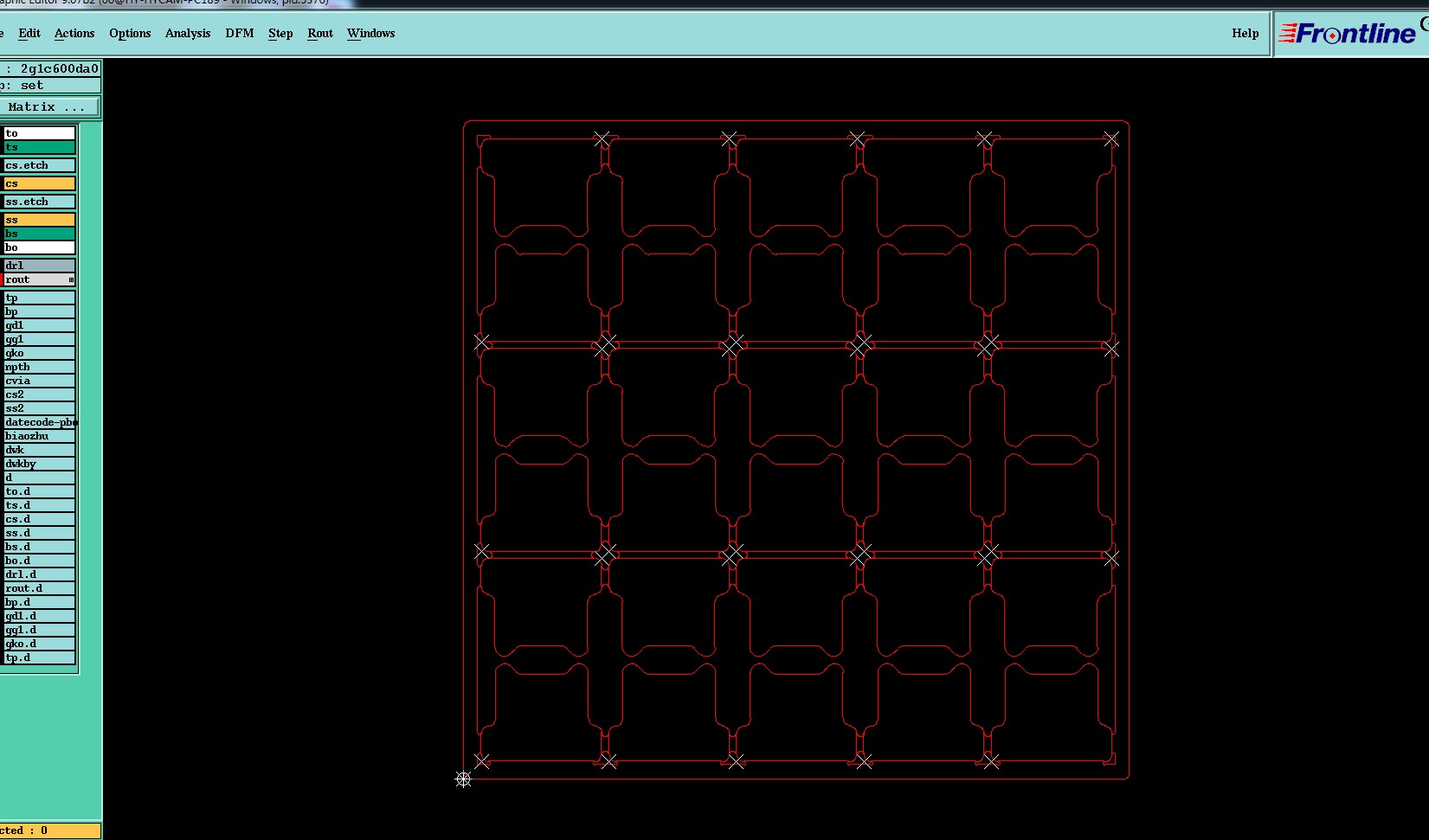
Task: Select the 'gg1' layer row
Action: click(x=39, y=339)
